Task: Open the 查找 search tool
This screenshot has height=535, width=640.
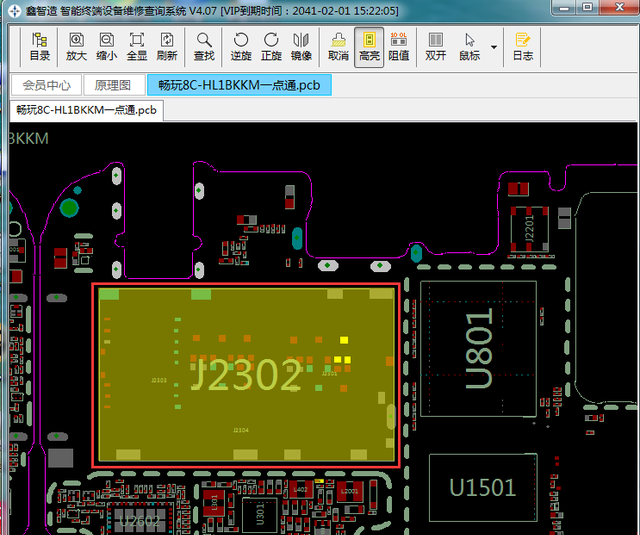Action: [204, 47]
